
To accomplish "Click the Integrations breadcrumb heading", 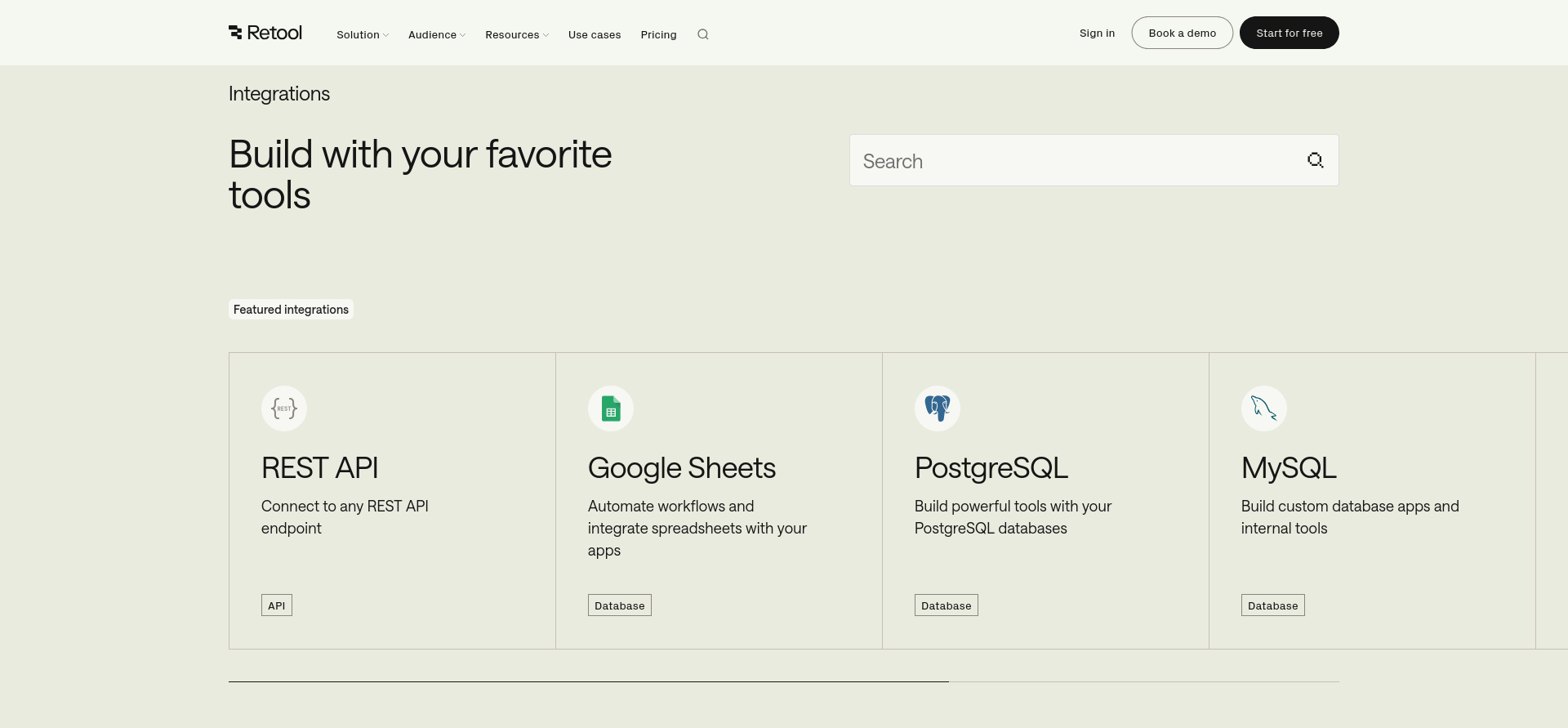I will [279, 94].
